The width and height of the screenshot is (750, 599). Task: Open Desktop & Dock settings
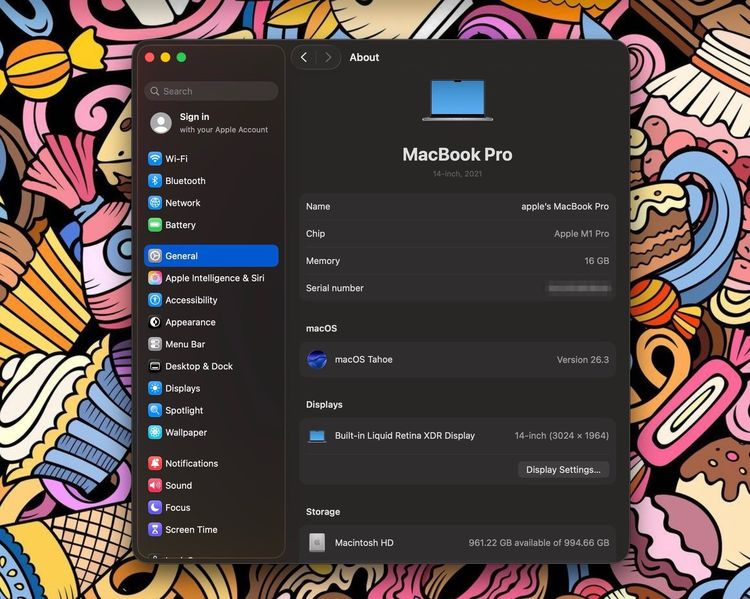(x=211, y=366)
